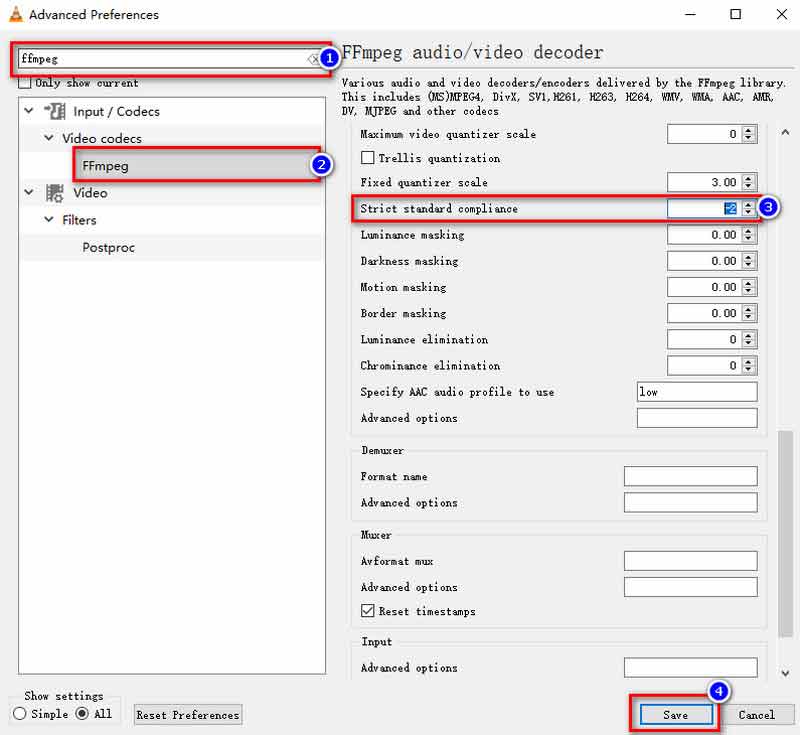Click the scroll up arrow of settings panel
The height and width of the screenshot is (735, 800).
pos(786,133)
